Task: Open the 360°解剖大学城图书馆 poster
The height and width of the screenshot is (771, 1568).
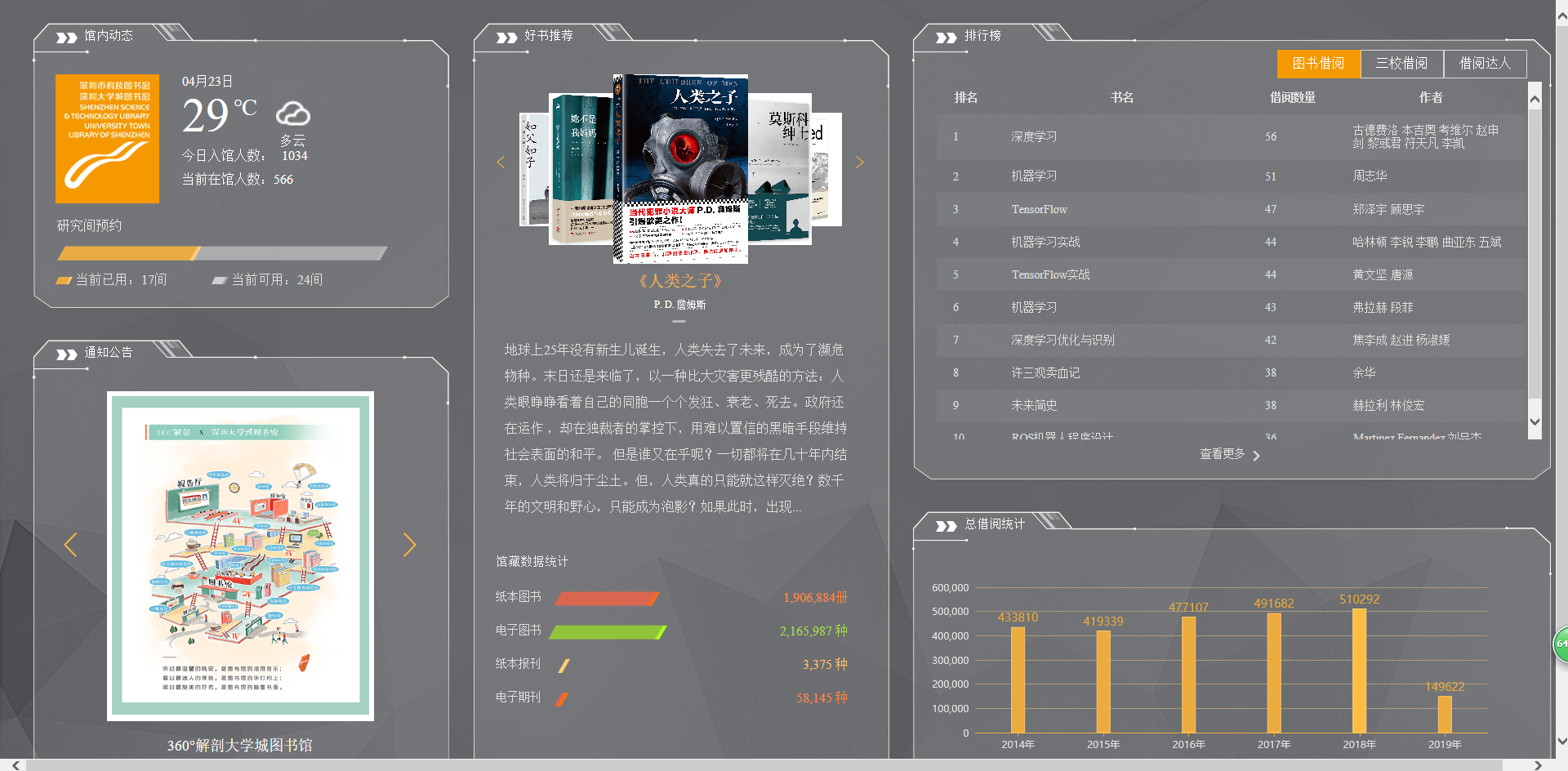Action: point(240,555)
